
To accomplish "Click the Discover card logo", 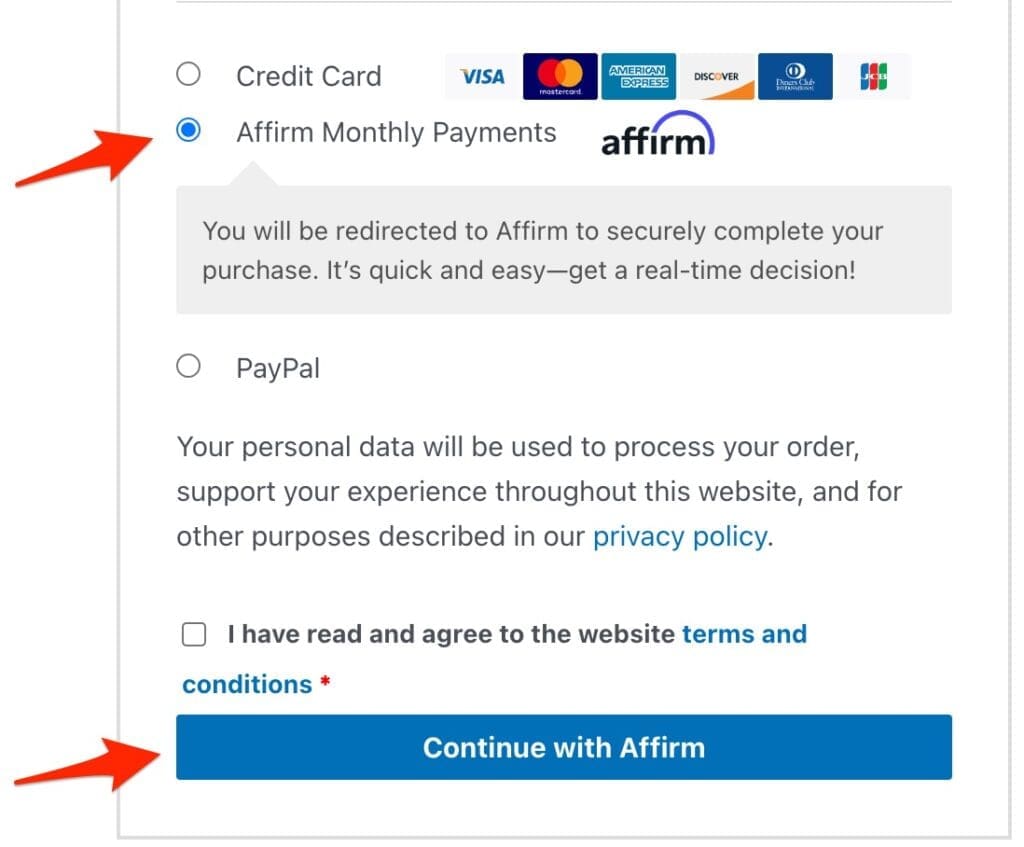I will 716,76.
